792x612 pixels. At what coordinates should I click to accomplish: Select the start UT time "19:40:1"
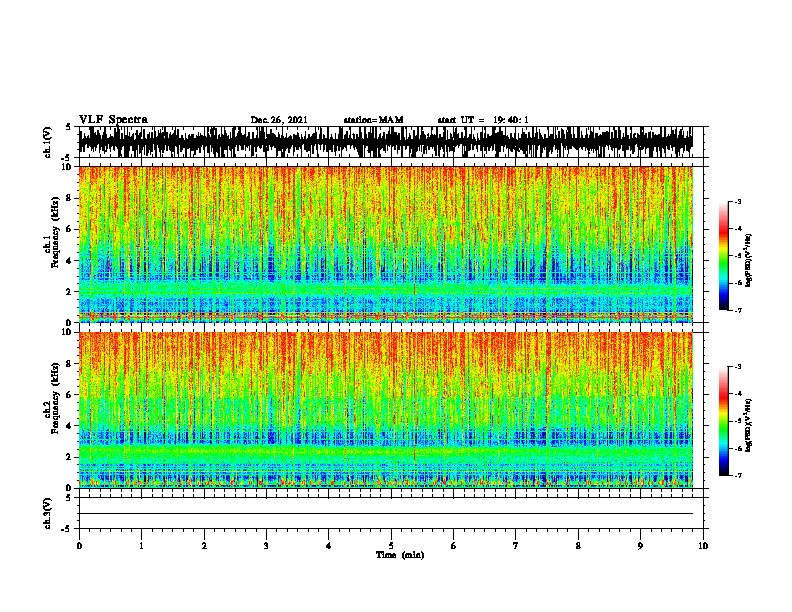tap(511, 120)
